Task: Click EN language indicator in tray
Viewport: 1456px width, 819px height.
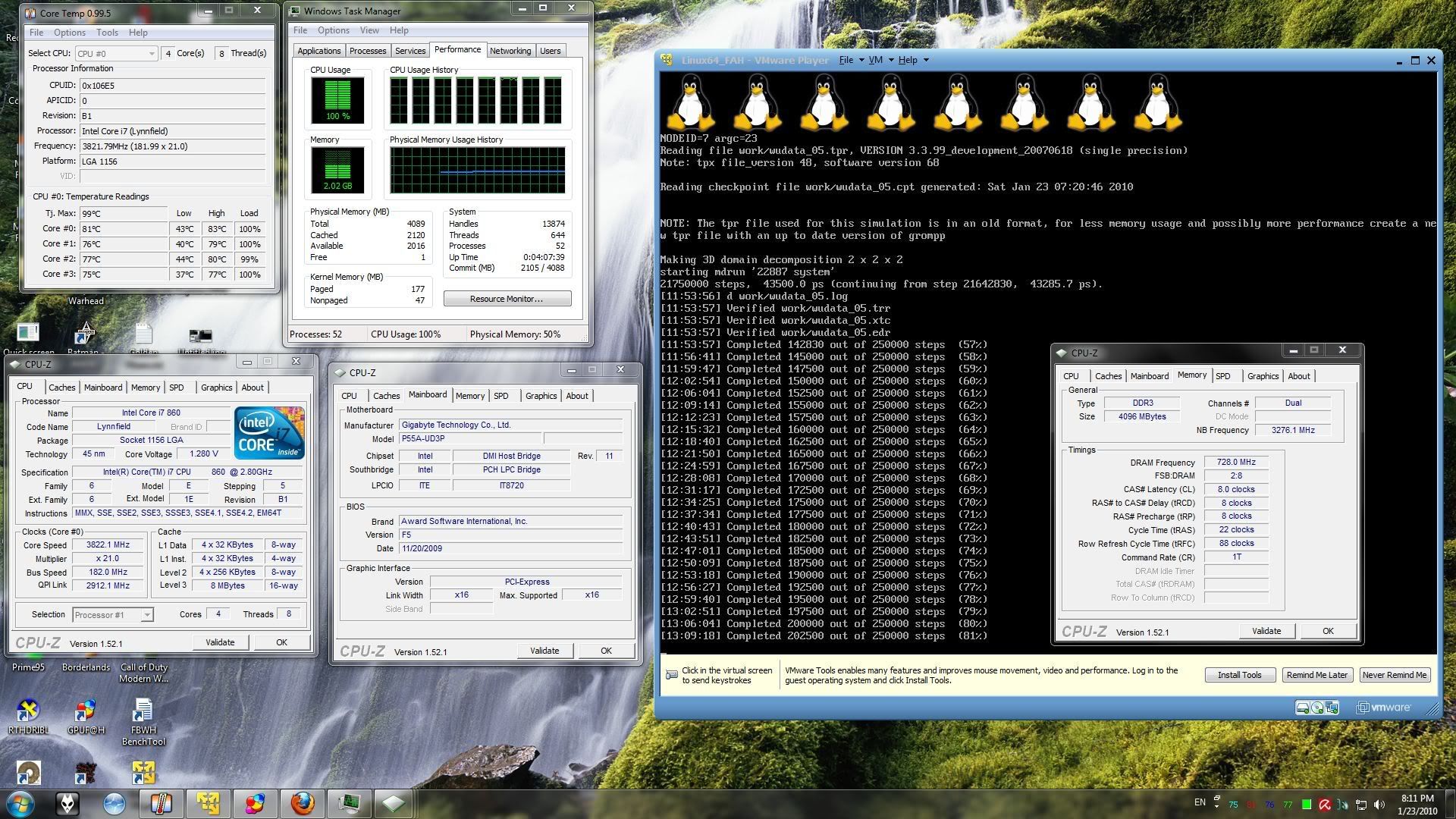Action: (1200, 802)
